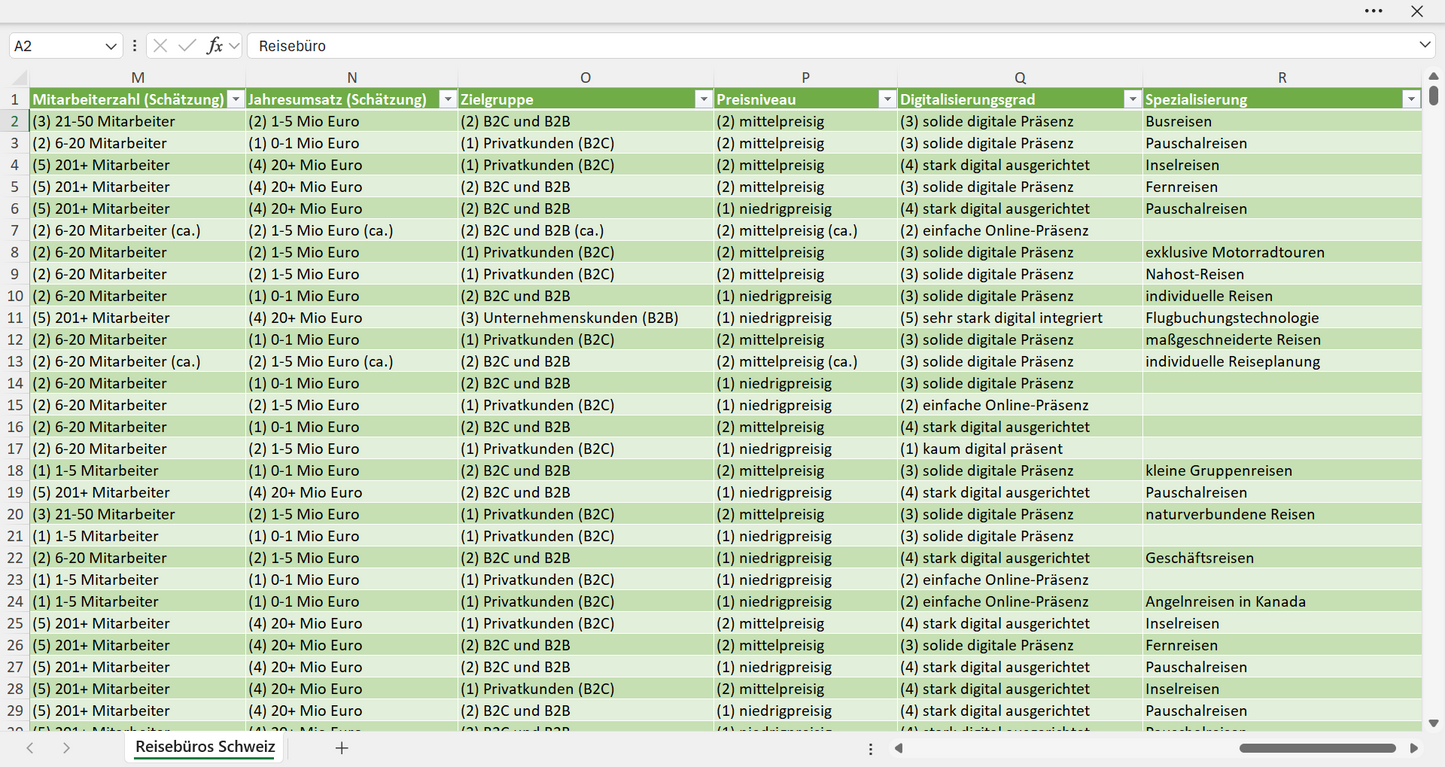This screenshot has width=1445, height=767.
Task: Open the three-dot more options menu
Action: 1373,11
